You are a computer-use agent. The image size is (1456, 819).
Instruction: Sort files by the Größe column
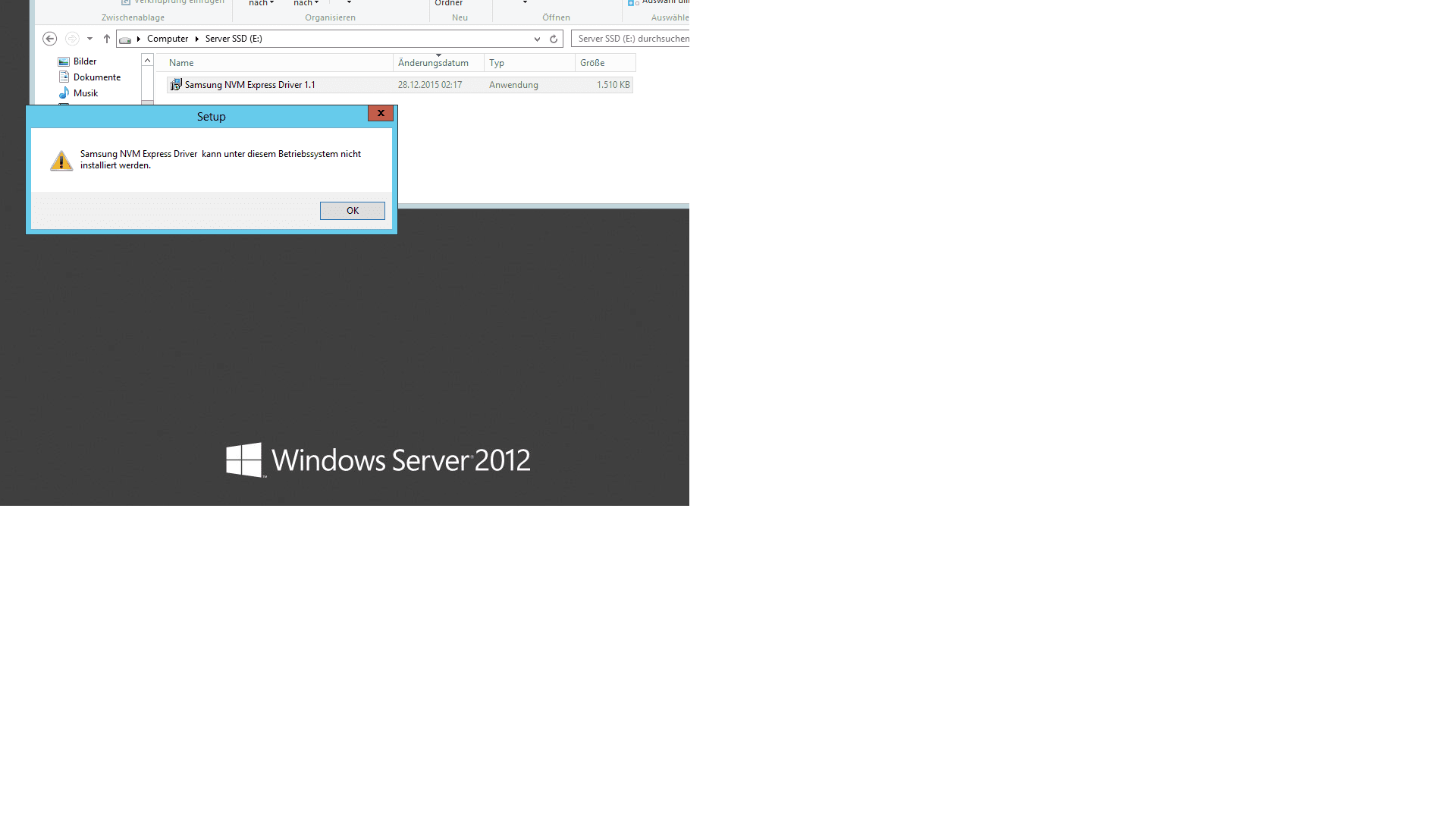(605, 63)
